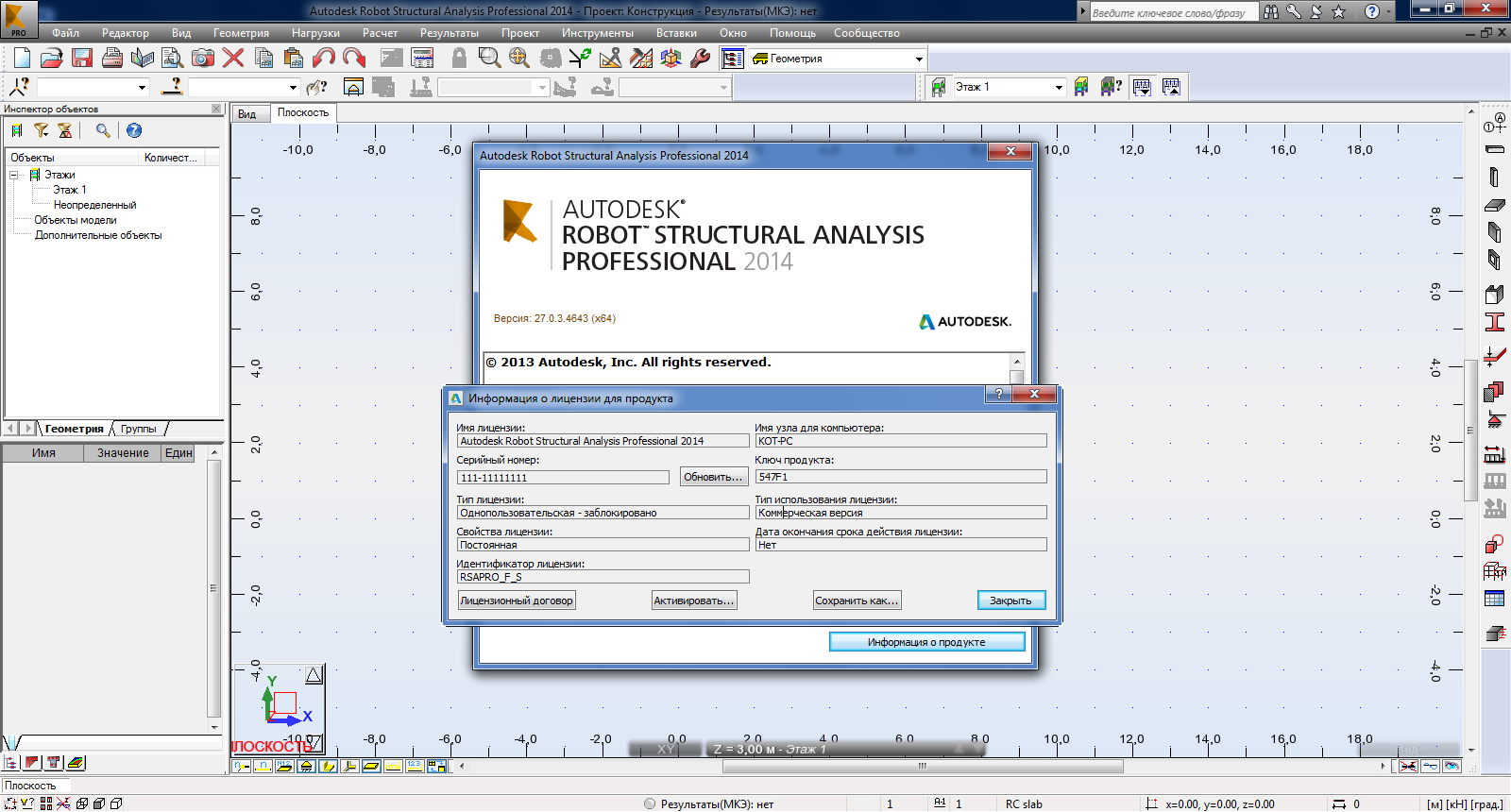This screenshot has height=812, width=1511.
Task: Select the Этаж 1 tree item
Action: (70, 190)
